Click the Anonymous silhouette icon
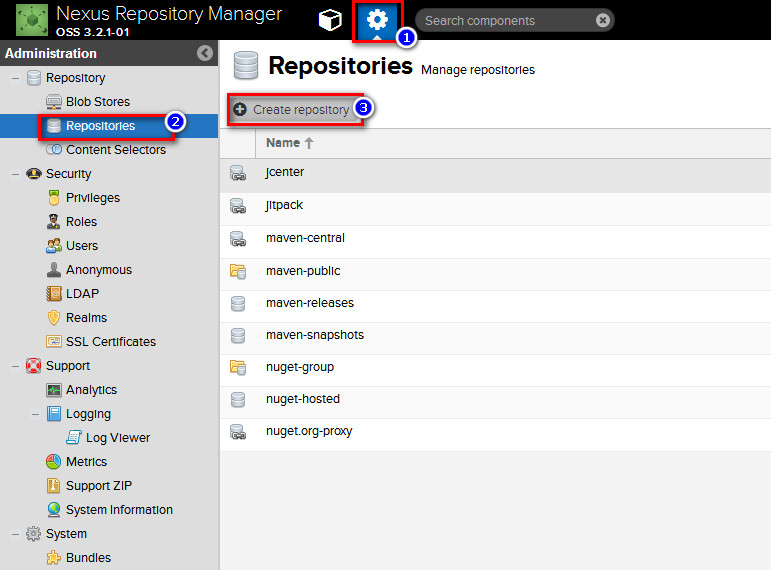 point(54,270)
